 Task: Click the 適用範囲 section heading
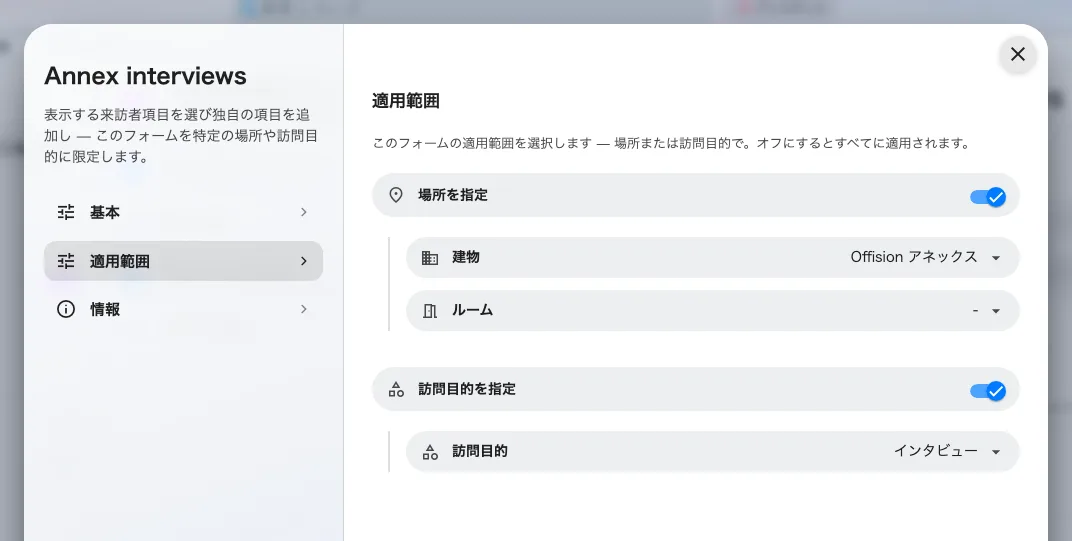point(405,101)
